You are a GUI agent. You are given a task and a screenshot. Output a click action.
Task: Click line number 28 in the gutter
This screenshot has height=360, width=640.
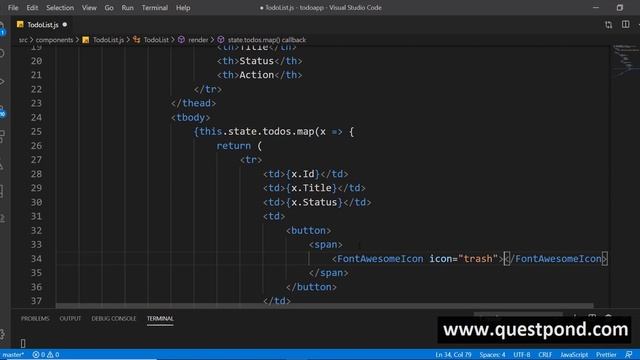[36, 174]
